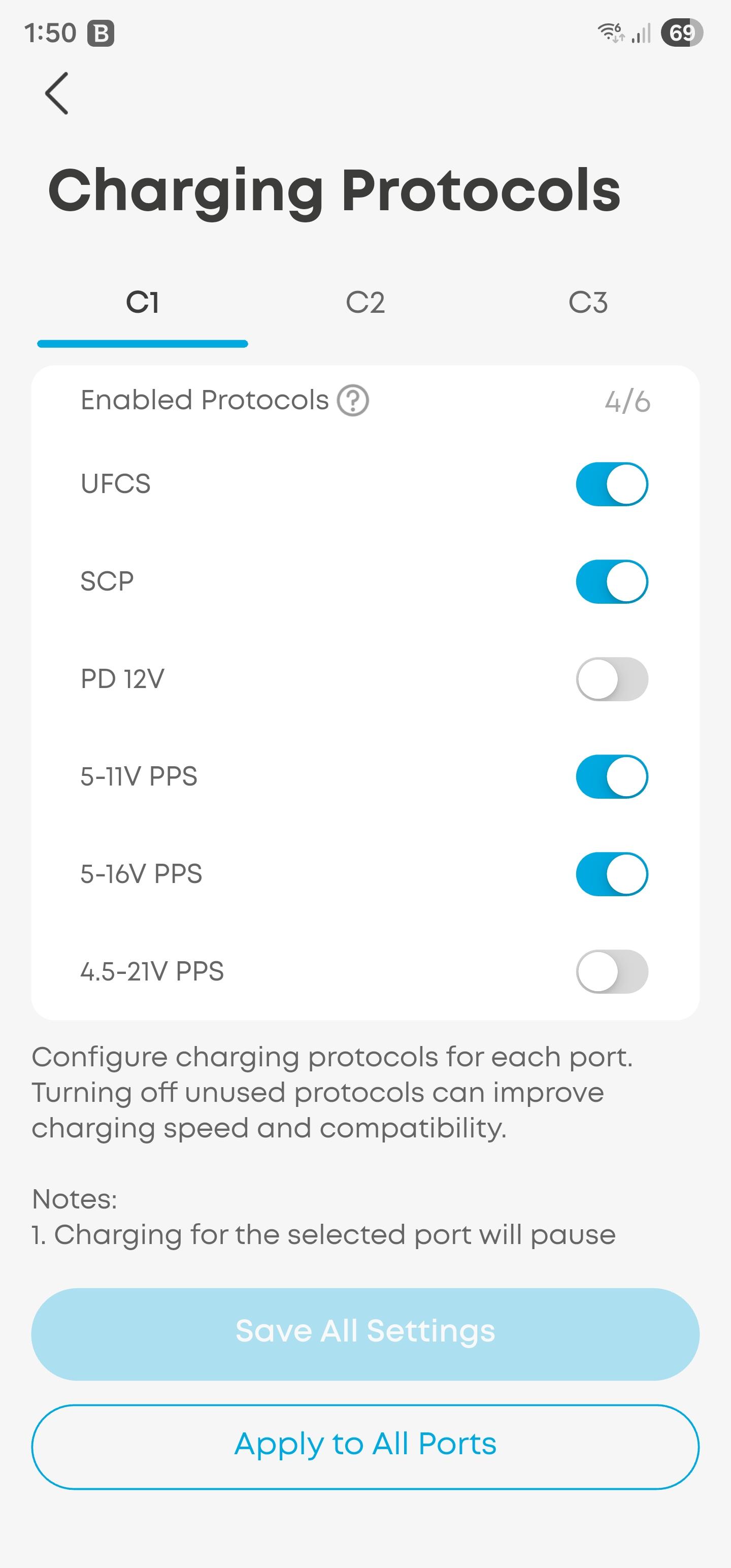Tap the 4/6 enabled protocols counter
The image size is (731, 1568).
click(x=627, y=402)
